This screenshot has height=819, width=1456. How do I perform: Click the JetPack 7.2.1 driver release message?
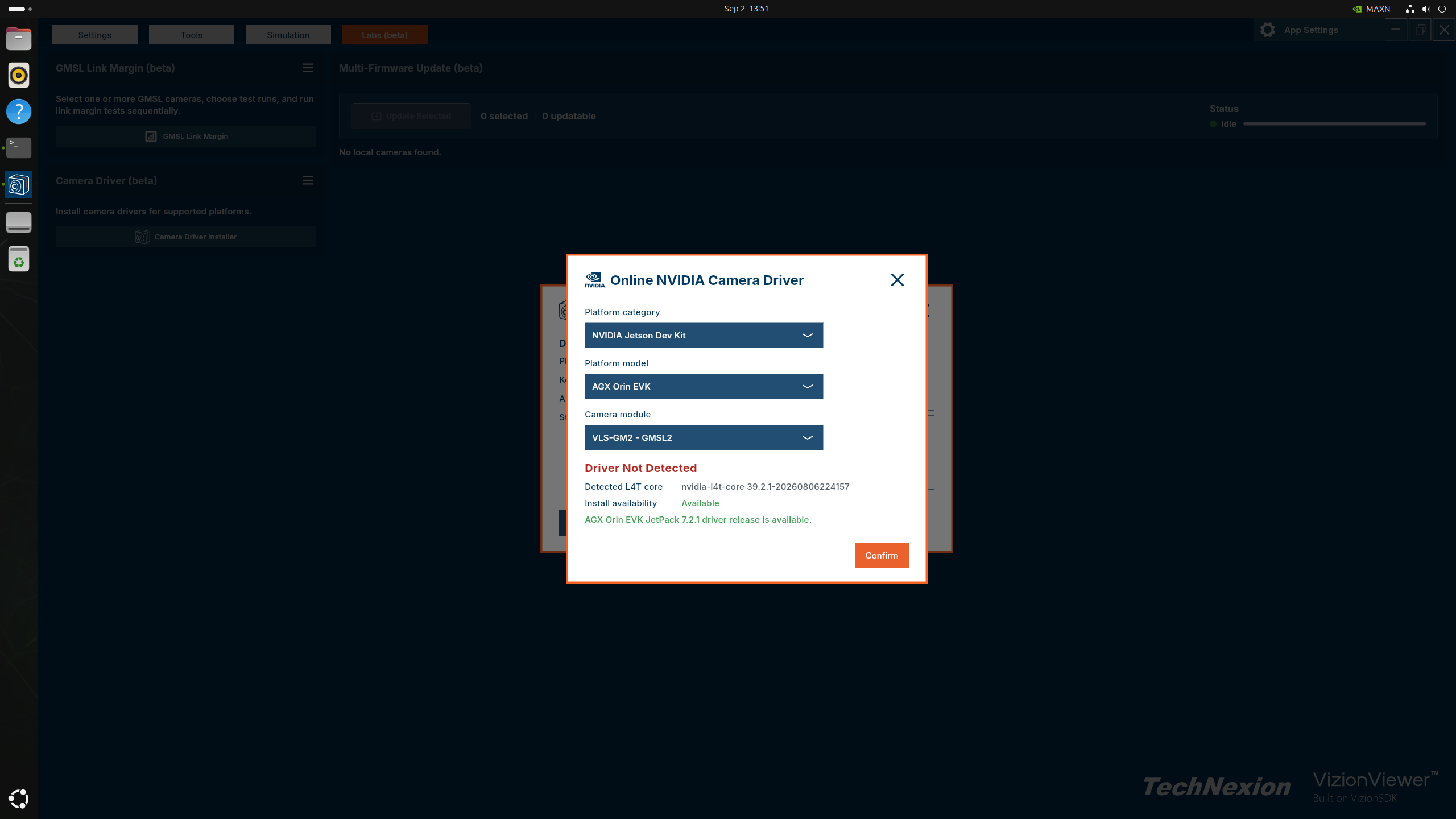(x=698, y=520)
